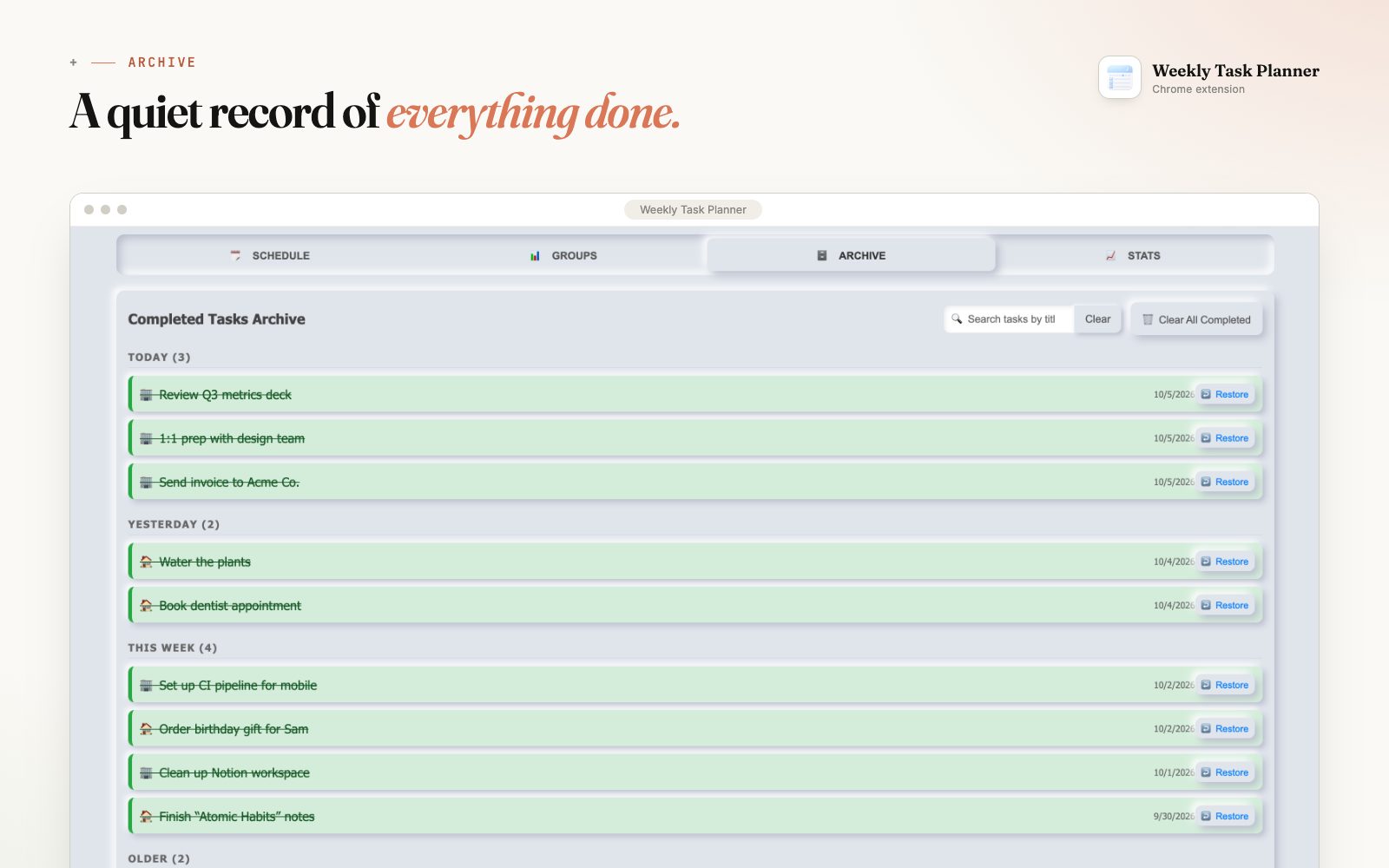Click the 'THIS WEEK (4)' section header
Image resolution: width=1389 pixels, height=868 pixels.
pyautogui.click(x=173, y=648)
